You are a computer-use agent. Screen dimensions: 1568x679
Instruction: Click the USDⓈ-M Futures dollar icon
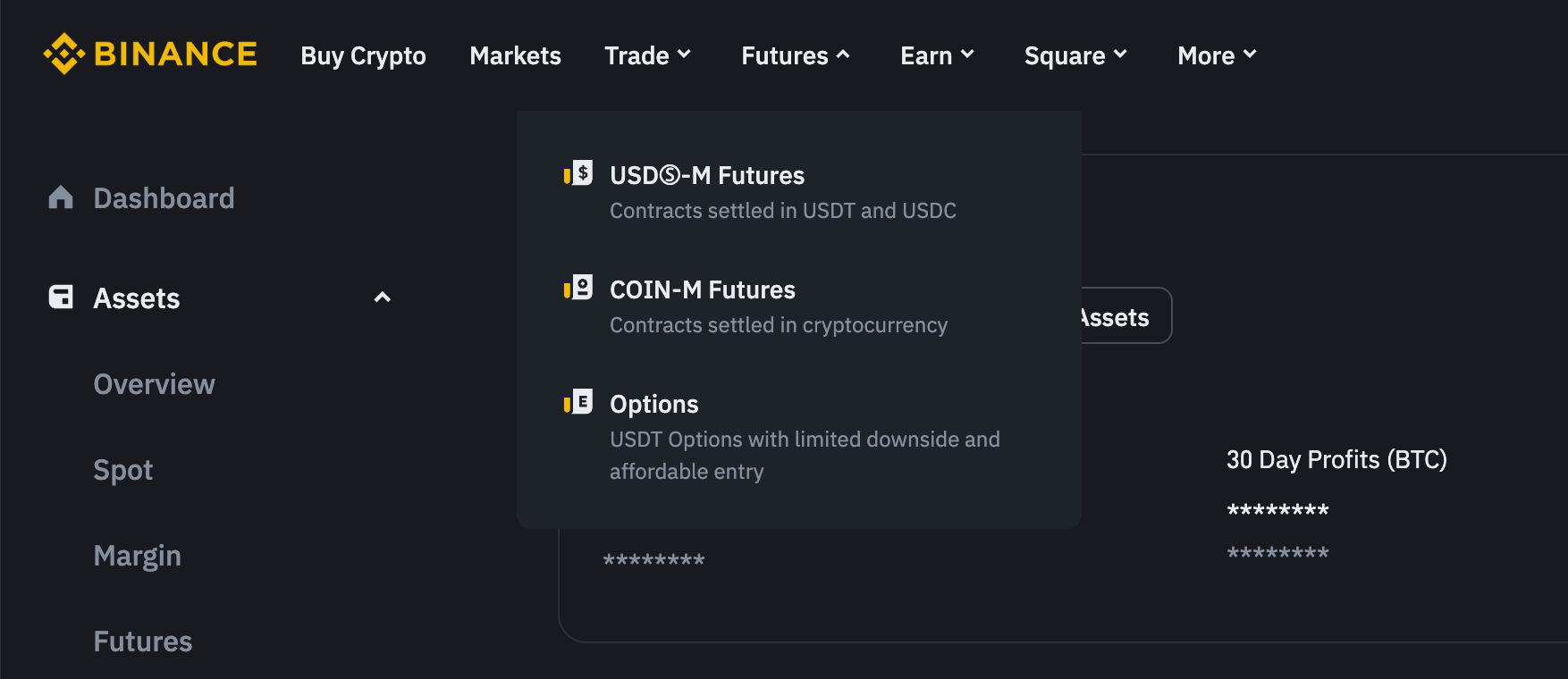(578, 172)
